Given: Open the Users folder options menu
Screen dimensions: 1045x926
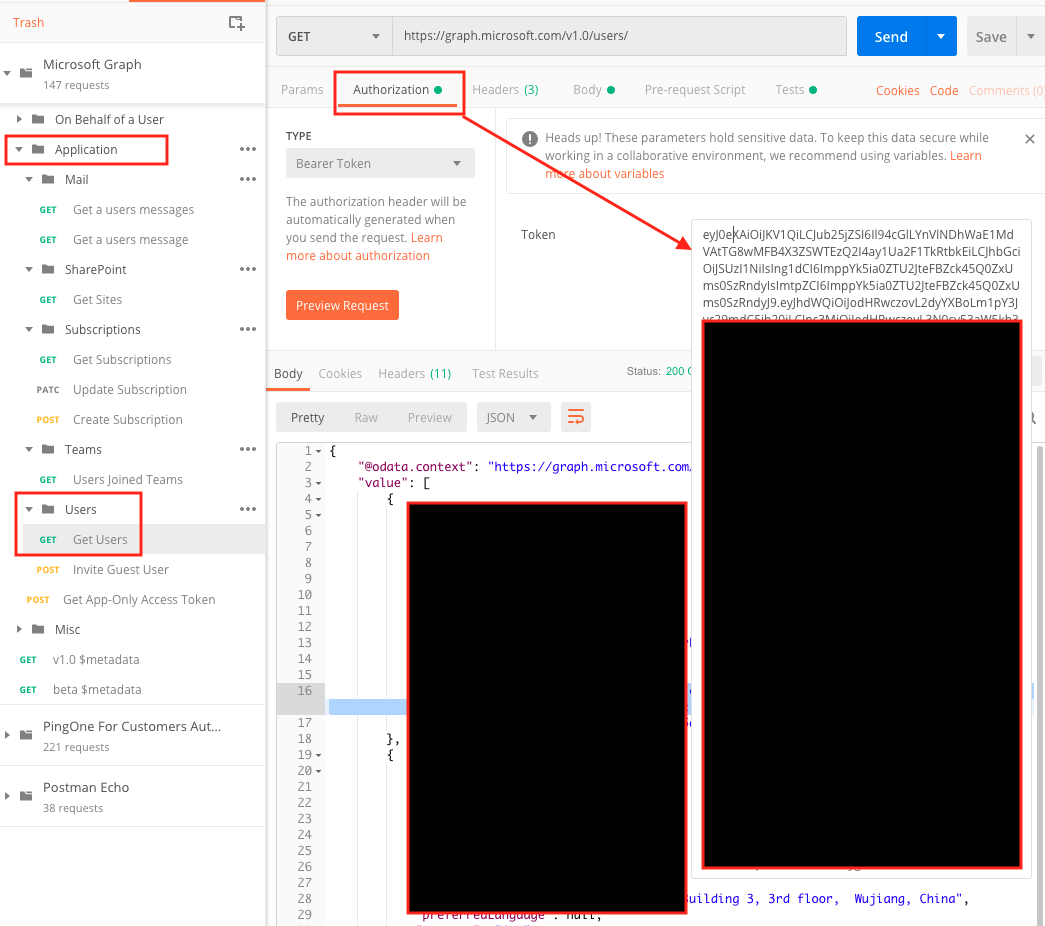Looking at the screenshot, I should [248, 509].
